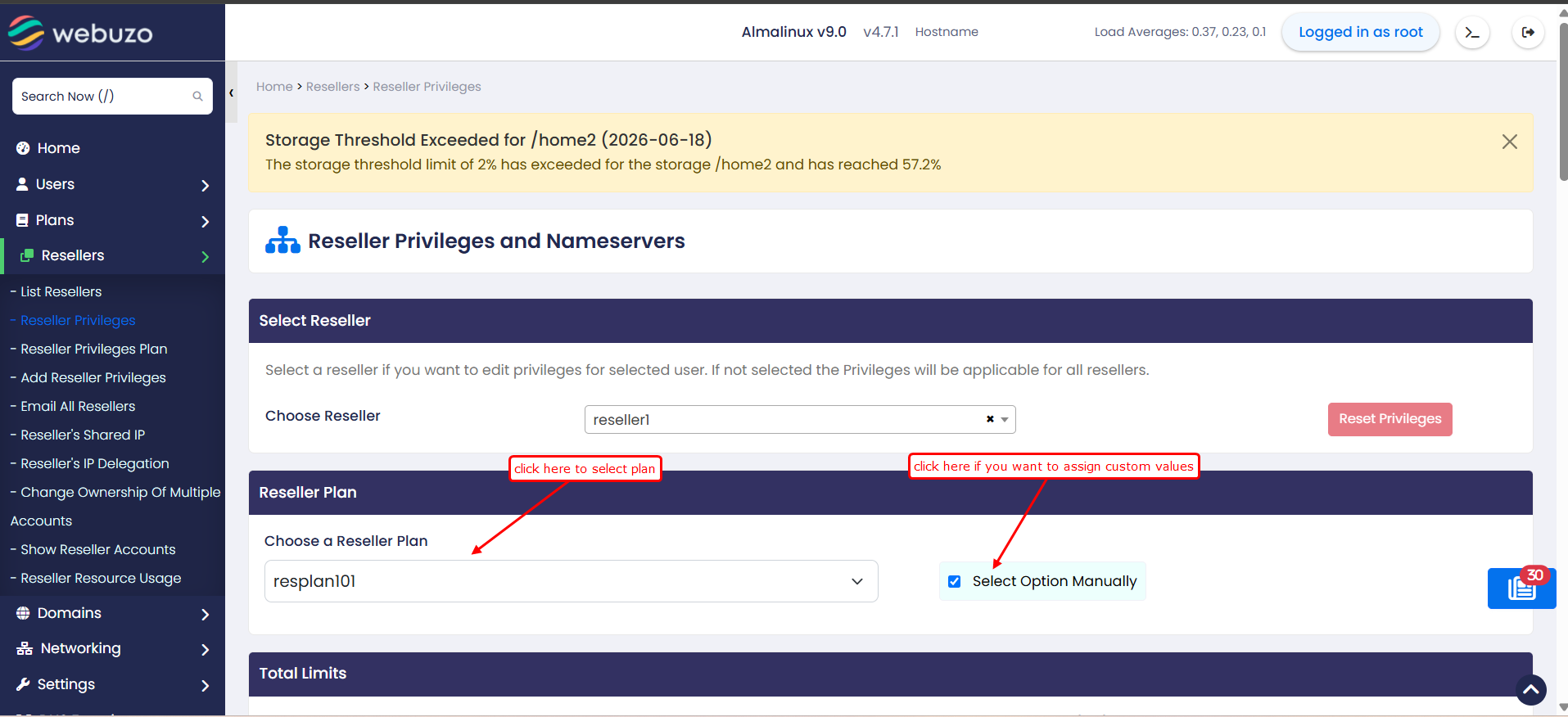The height and width of the screenshot is (717, 1568).
Task: Open the blue tasks widget with 30 badge
Action: pyautogui.click(x=1521, y=588)
